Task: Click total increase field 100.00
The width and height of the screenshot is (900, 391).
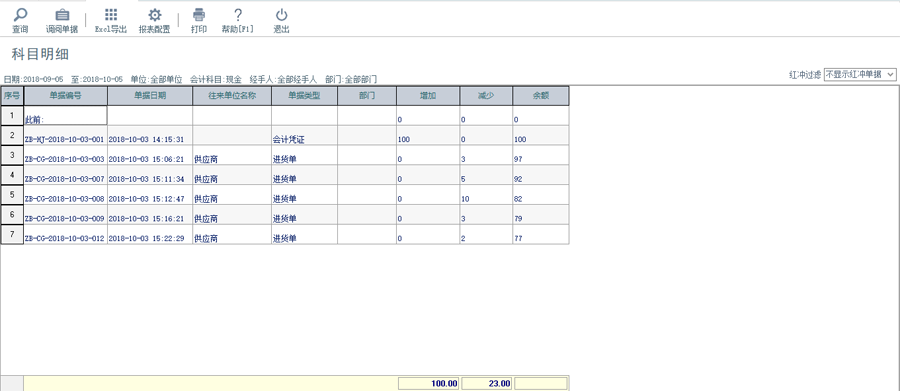Action: coord(428,384)
